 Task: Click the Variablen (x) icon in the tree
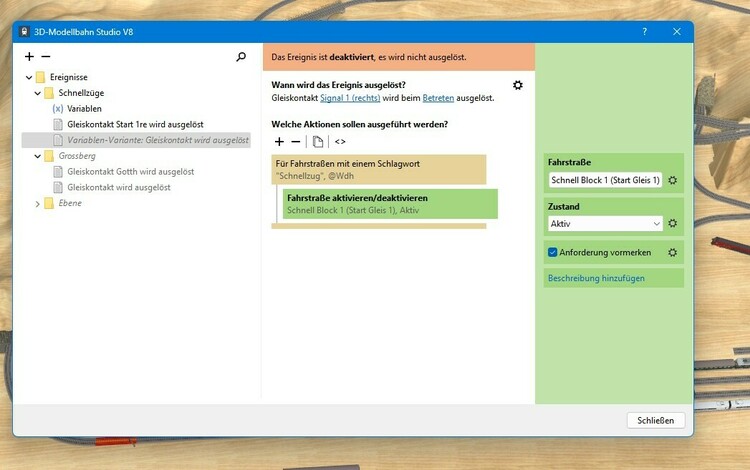click(58, 109)
